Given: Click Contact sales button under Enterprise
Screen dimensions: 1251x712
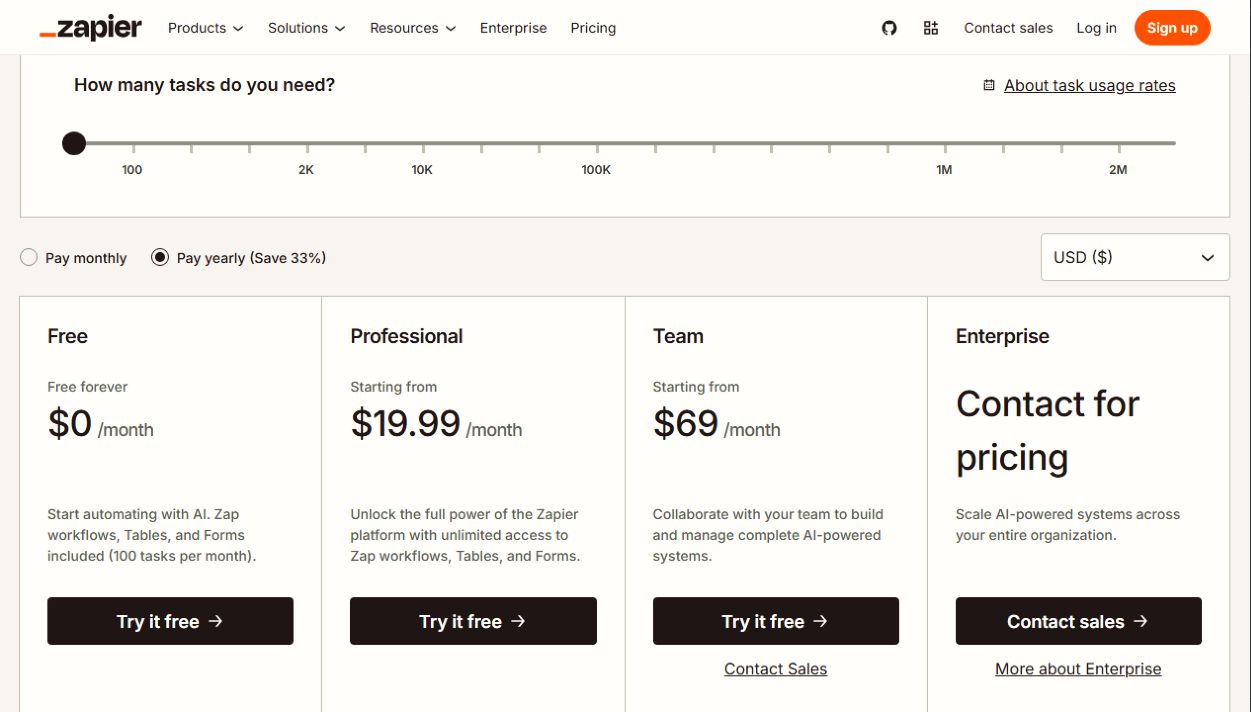Looking at the screenshot, I should 1078,621.
